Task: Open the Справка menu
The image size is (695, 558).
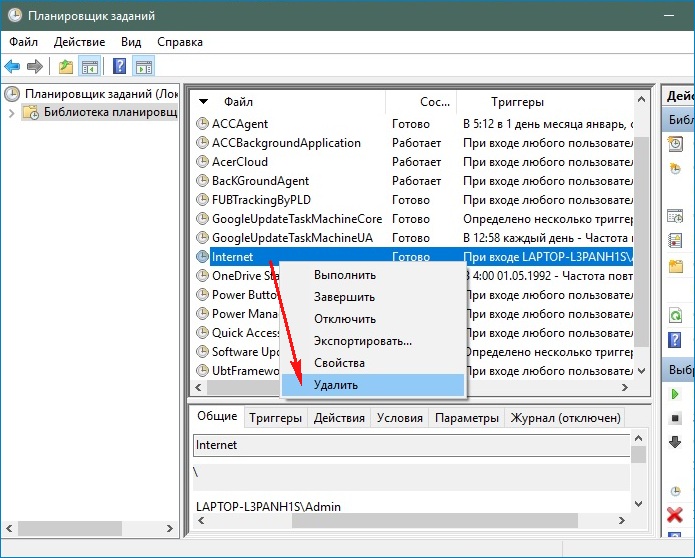Action: click(x=180, y=42)
